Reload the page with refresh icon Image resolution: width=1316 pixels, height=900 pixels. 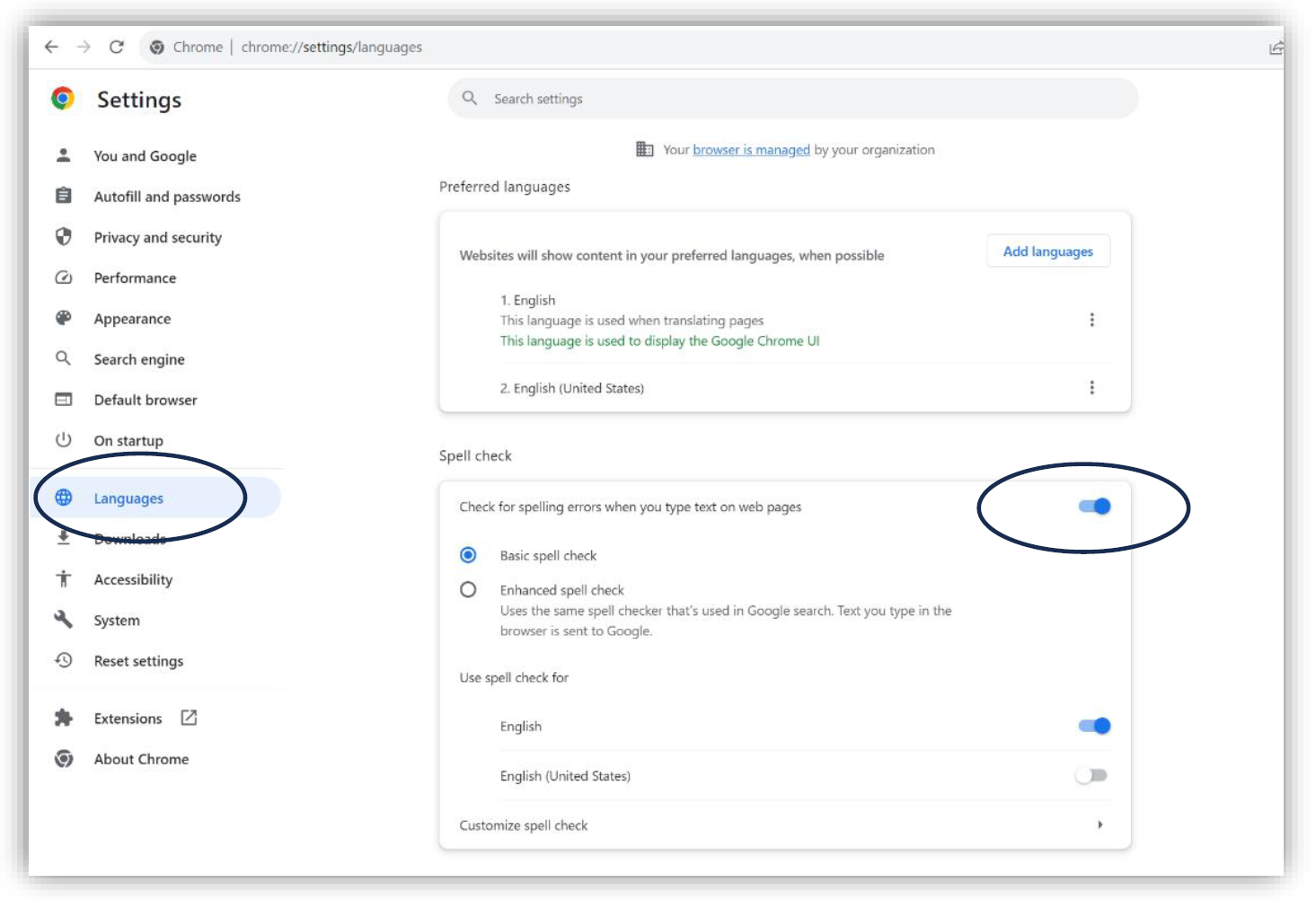click(x=116, y=47)
